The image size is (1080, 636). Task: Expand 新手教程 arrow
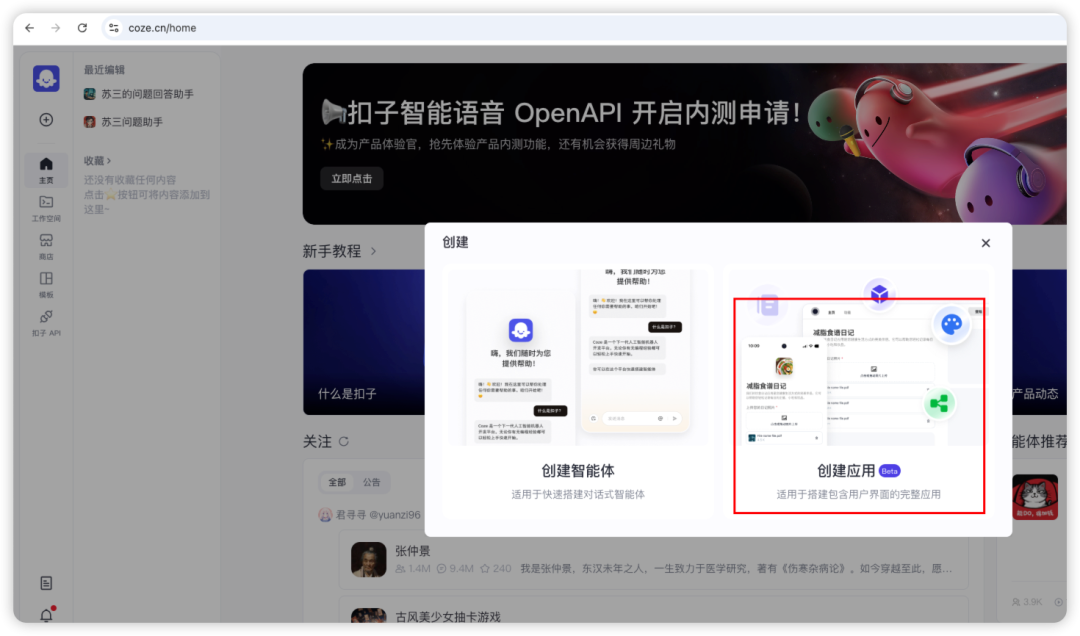click(x=373, y=252)
